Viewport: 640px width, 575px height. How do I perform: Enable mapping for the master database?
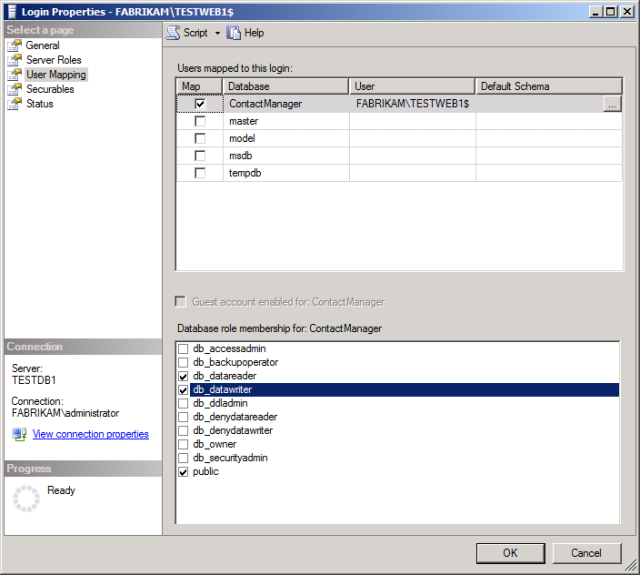(x=200, y=121)
